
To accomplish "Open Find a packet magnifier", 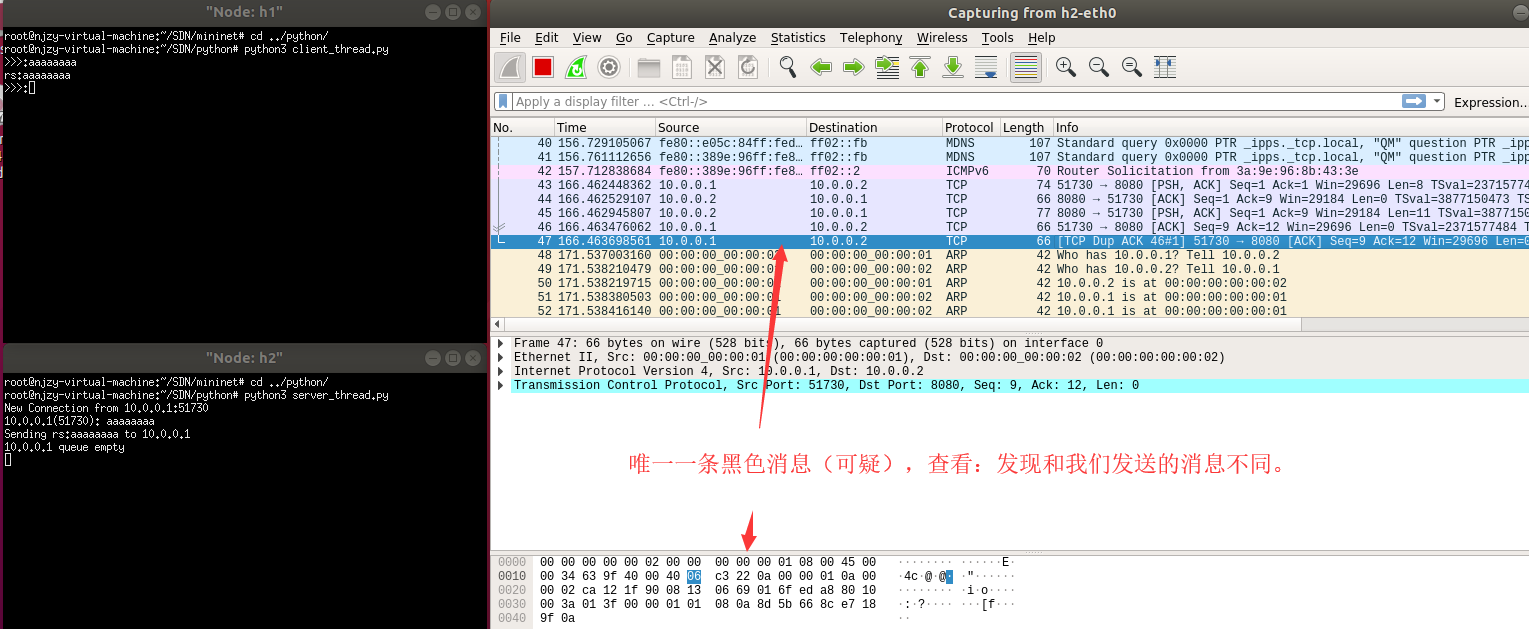I will pos(788,67).
